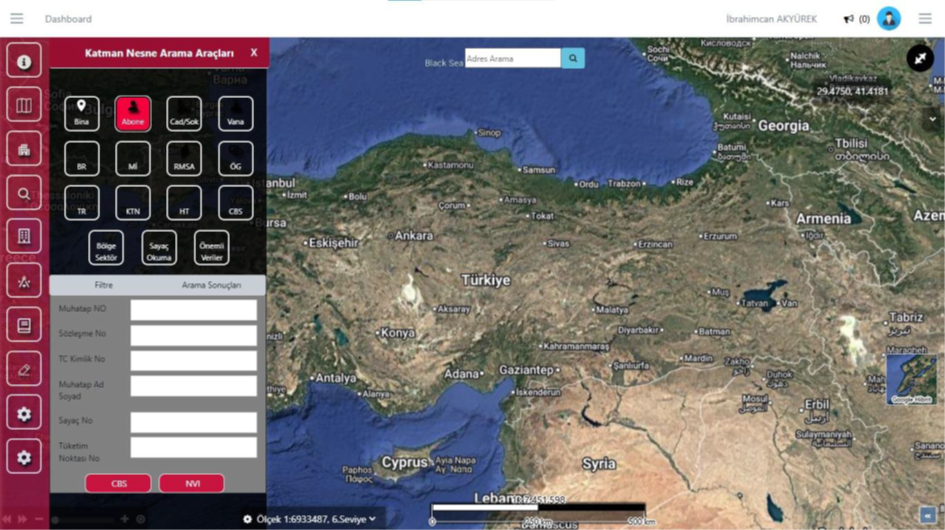This screenshot has height=530, width=945.
Task: Click the CBS search button
Action: (118, 483)
